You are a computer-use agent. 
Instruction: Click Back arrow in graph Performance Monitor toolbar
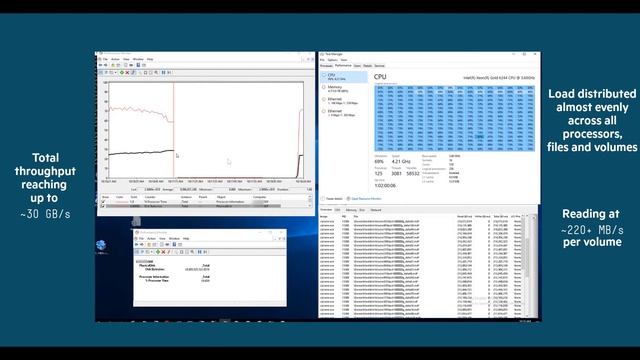pyautogui.click(x=100, y=65)
